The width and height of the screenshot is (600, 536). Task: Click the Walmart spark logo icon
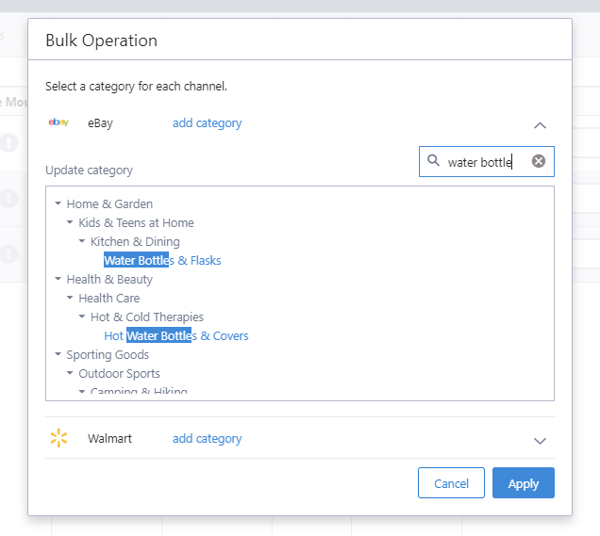point(58,439)
